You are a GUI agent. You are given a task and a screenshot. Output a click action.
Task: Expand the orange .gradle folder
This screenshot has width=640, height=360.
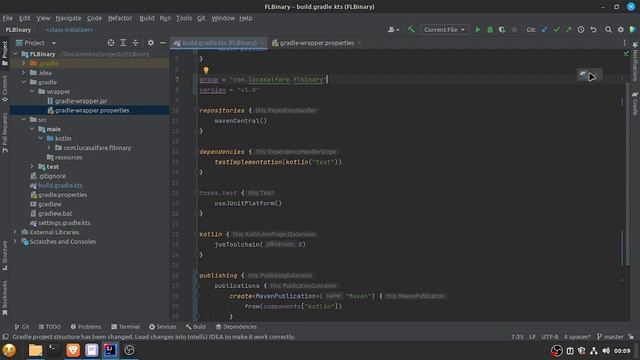tap(24, 63)
